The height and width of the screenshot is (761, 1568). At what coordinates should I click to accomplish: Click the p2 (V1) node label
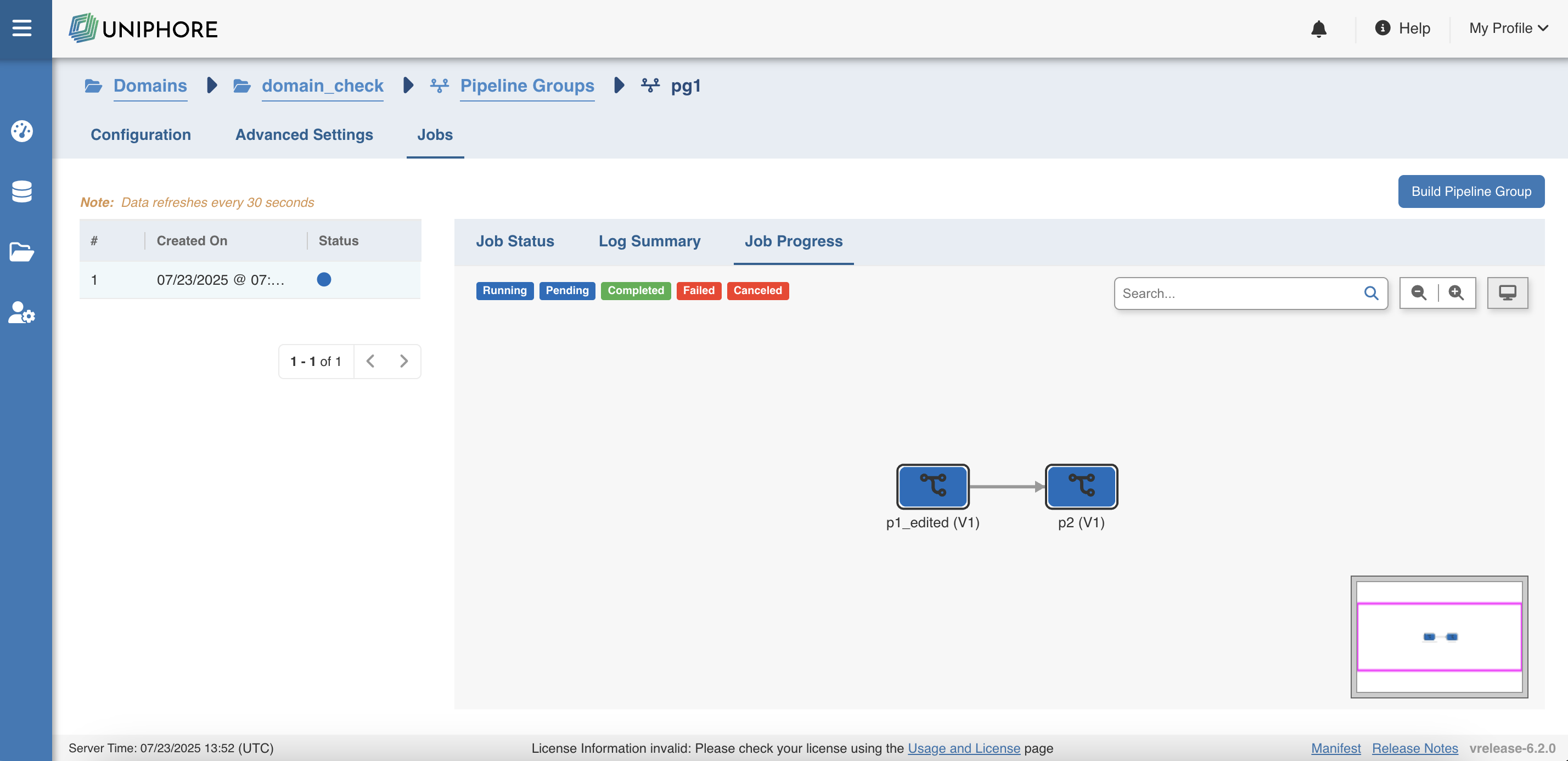[1081, 522]
